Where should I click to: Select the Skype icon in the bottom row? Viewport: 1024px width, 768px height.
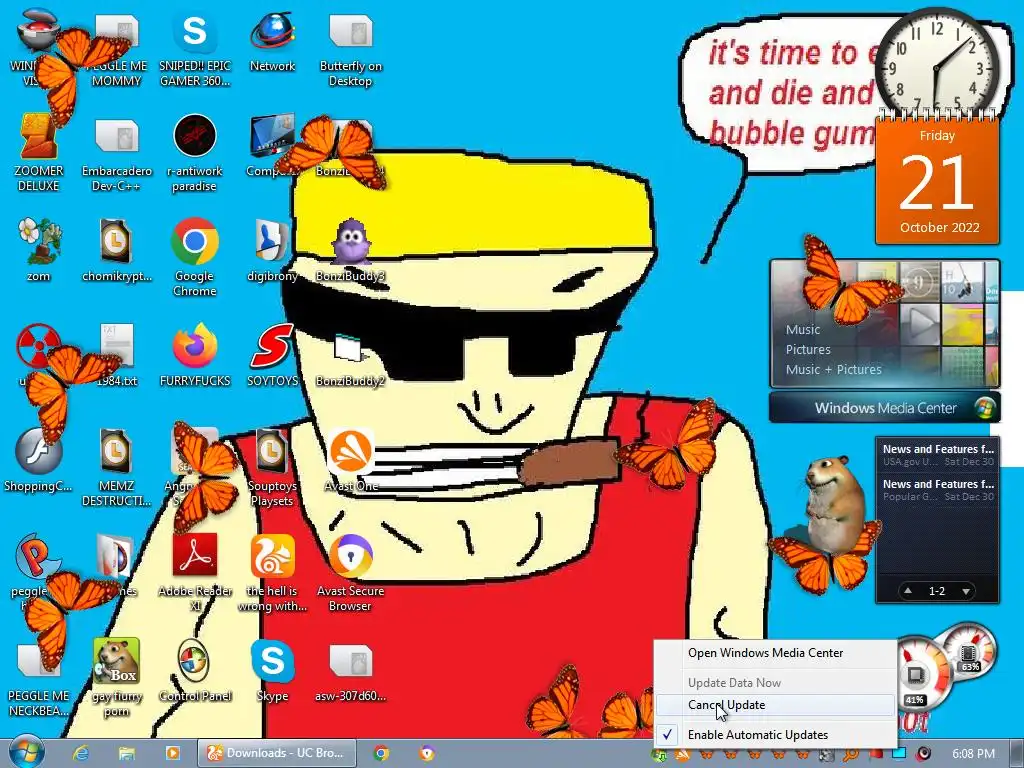(x=272, y=669)
